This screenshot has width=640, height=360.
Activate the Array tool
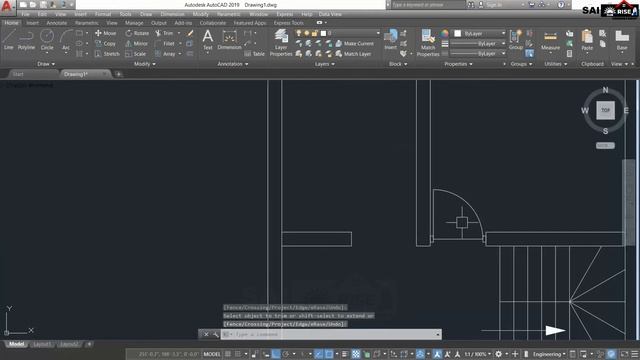coord(165,53)
